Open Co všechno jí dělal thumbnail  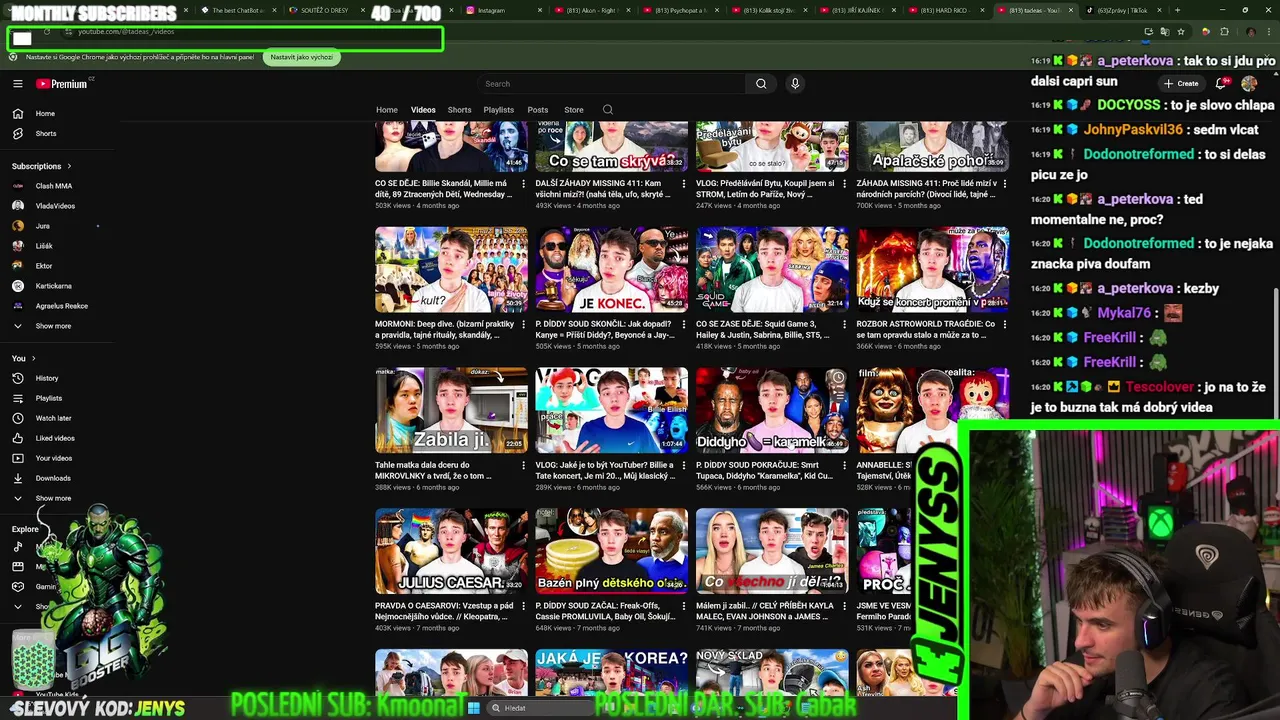tap(772, 551)
